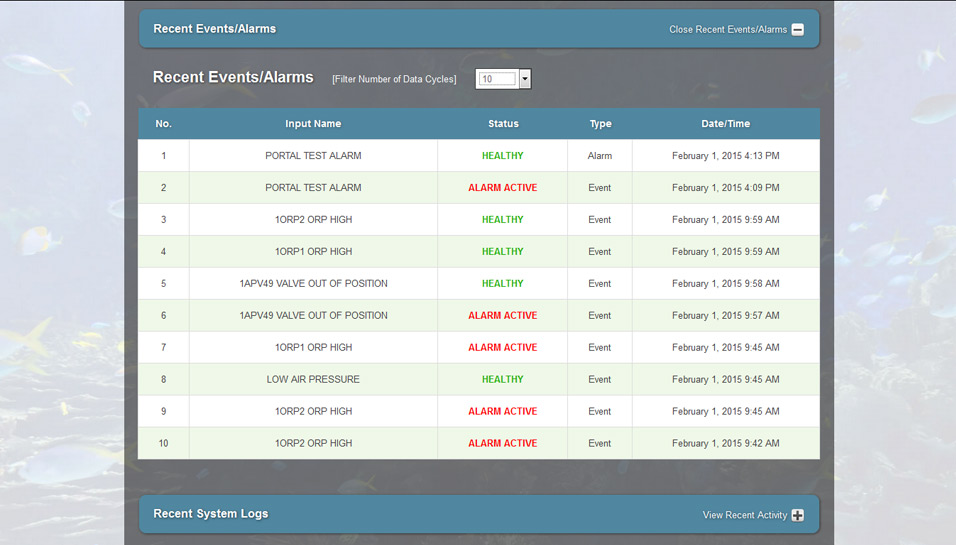Click HEALTHY status in row 1

(502, 155)
